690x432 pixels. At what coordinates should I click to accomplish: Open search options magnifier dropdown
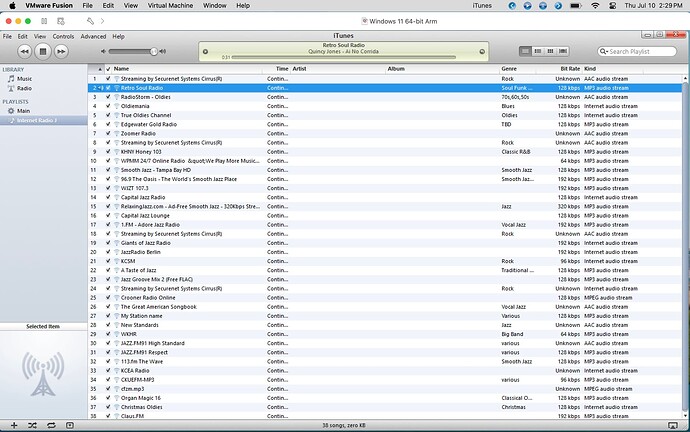click(x=603, y=51)
